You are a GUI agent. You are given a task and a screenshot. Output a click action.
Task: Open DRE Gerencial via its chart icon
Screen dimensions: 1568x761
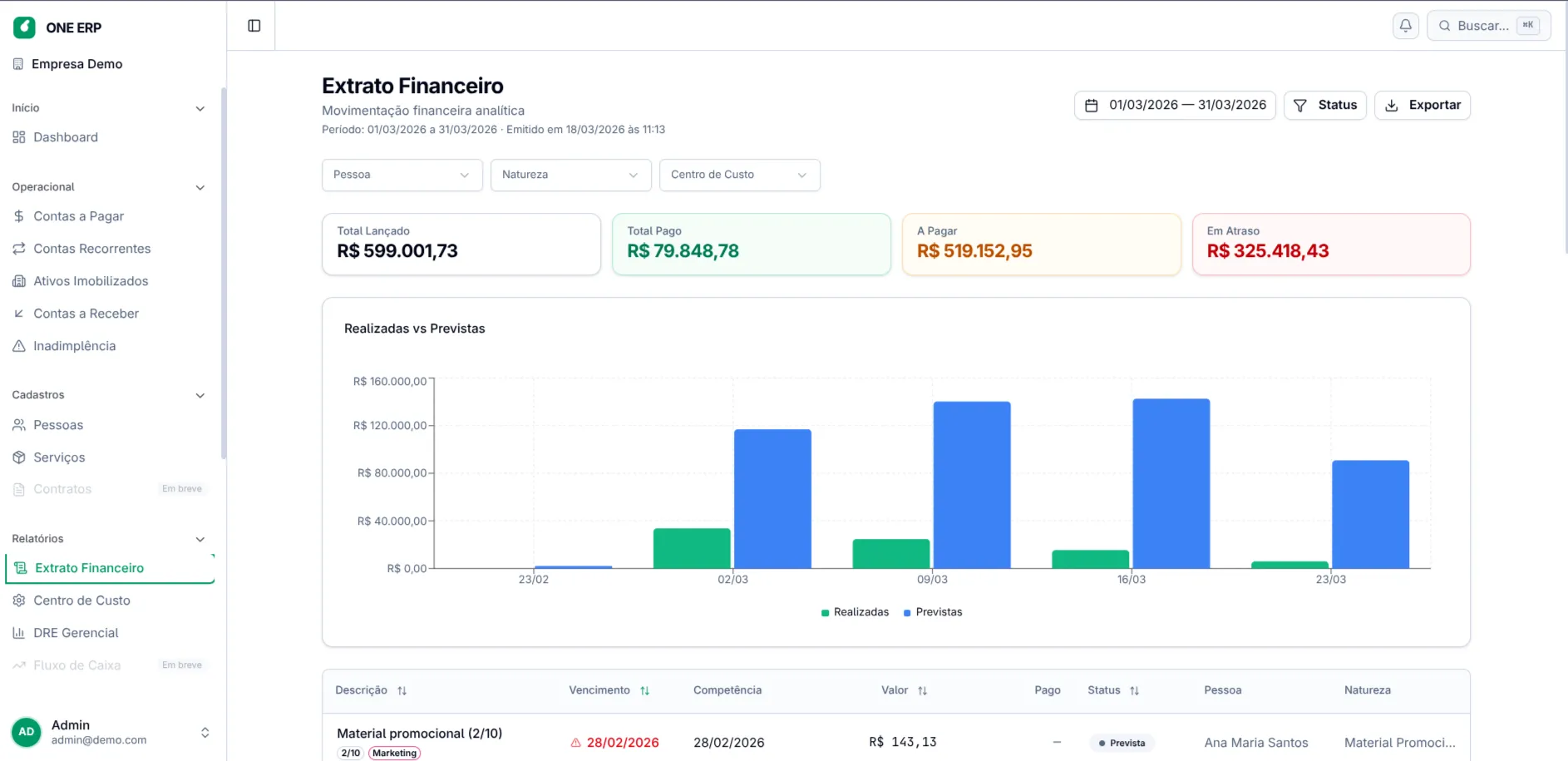(18, 633)
